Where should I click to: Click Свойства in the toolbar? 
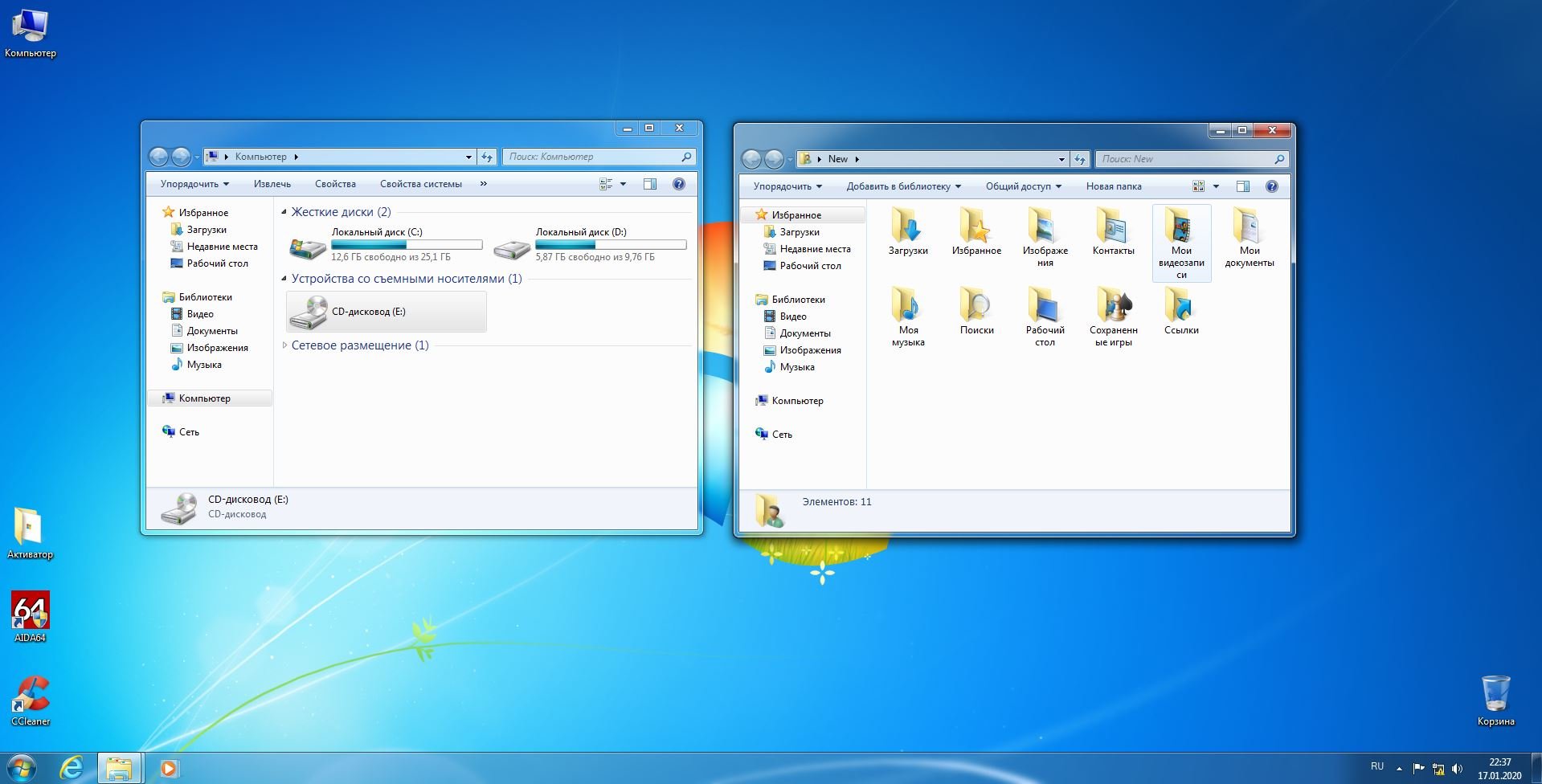pyautogui.click(x=335, y=184)
